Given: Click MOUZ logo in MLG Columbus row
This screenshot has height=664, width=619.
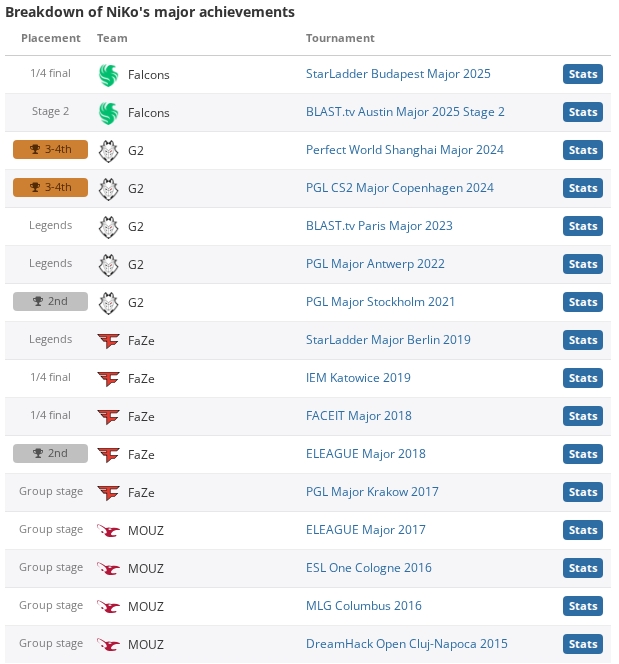Looking at the screenshot, I should coord(108,606).
